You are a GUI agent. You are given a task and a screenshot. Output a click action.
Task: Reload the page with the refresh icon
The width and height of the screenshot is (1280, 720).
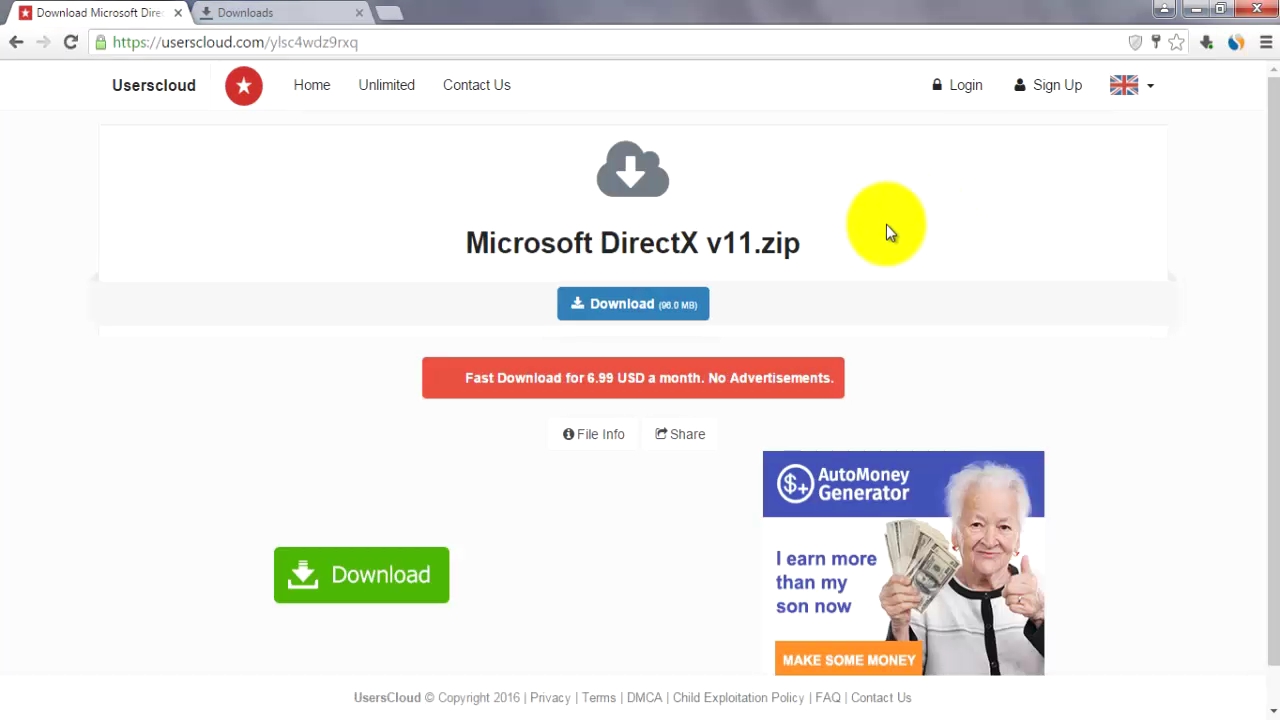coord(70,42)
